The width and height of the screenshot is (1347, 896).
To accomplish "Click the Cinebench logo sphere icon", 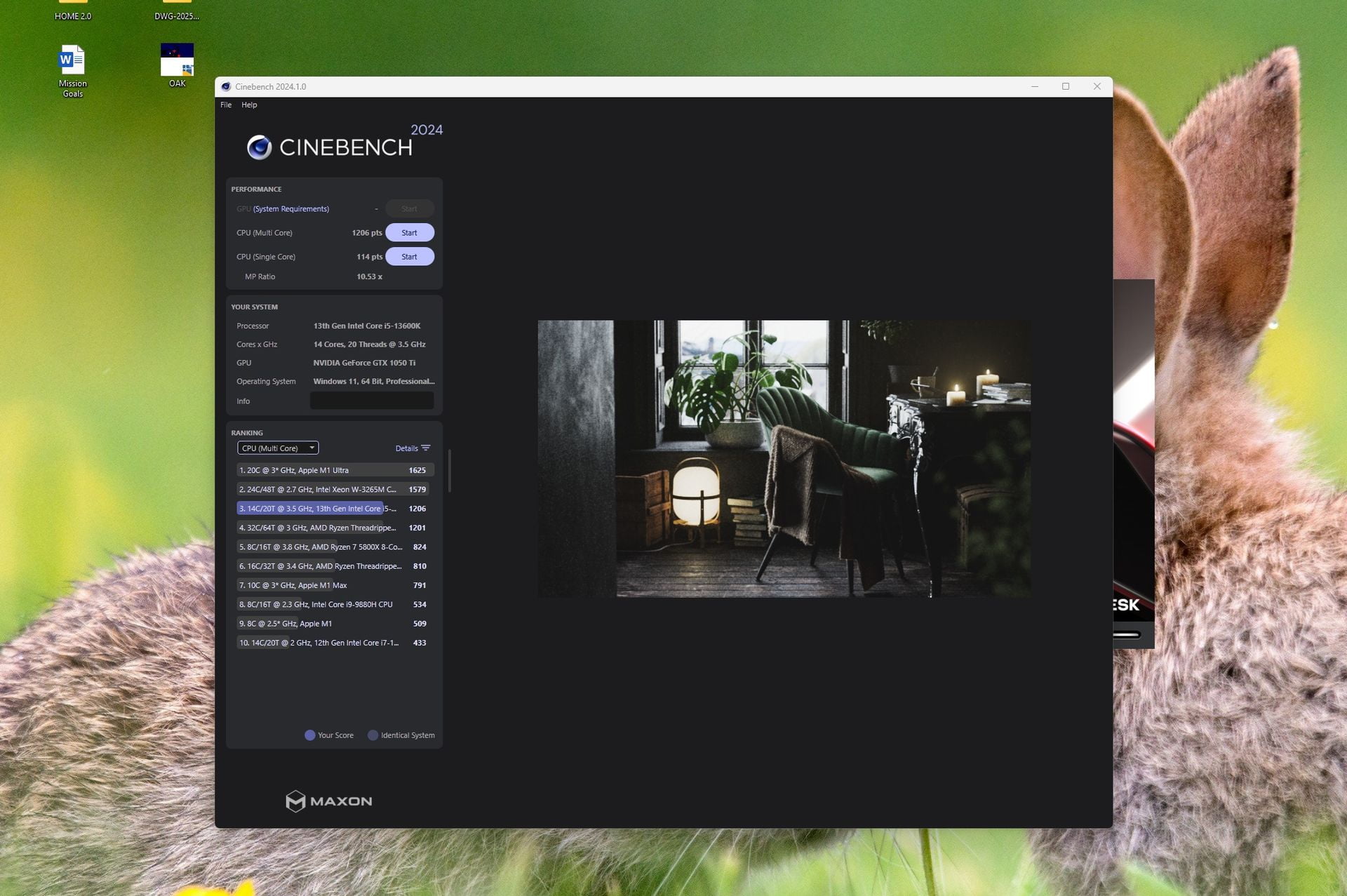I will (260, 147).
